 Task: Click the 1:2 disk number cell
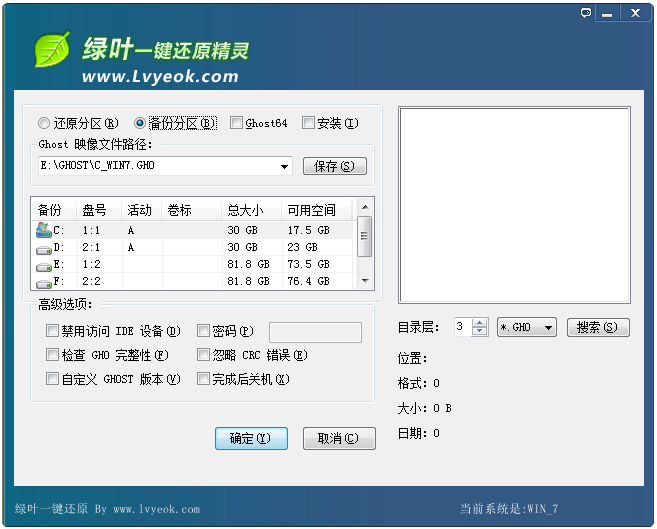tap(91, 264)
